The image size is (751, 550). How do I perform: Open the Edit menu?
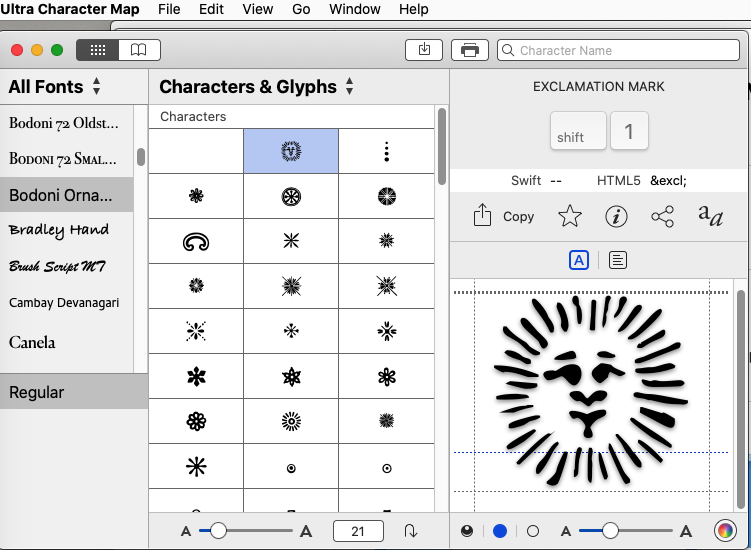211,9
